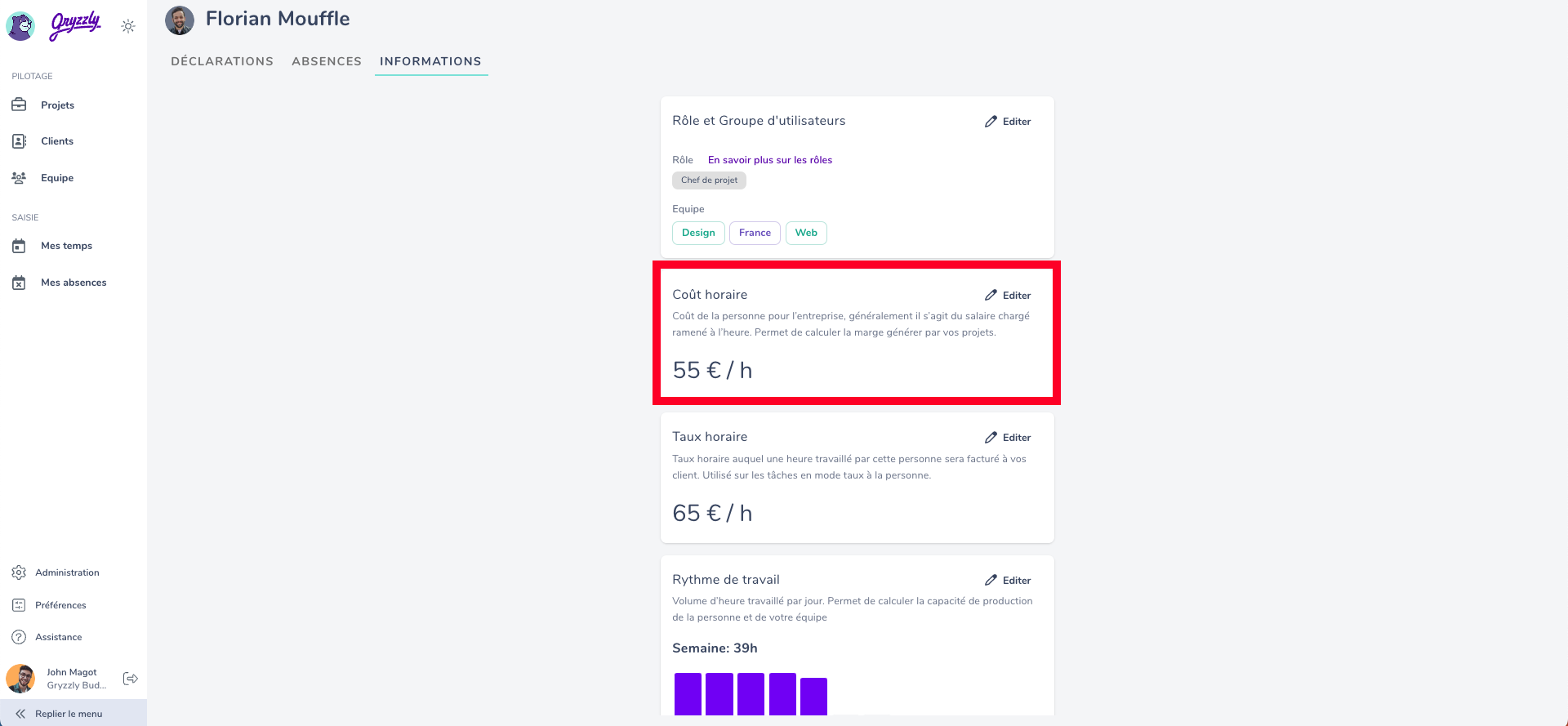1568x726 pixels.
Task: Open Mes temps calendar entry
Action: tap(66, 246)
